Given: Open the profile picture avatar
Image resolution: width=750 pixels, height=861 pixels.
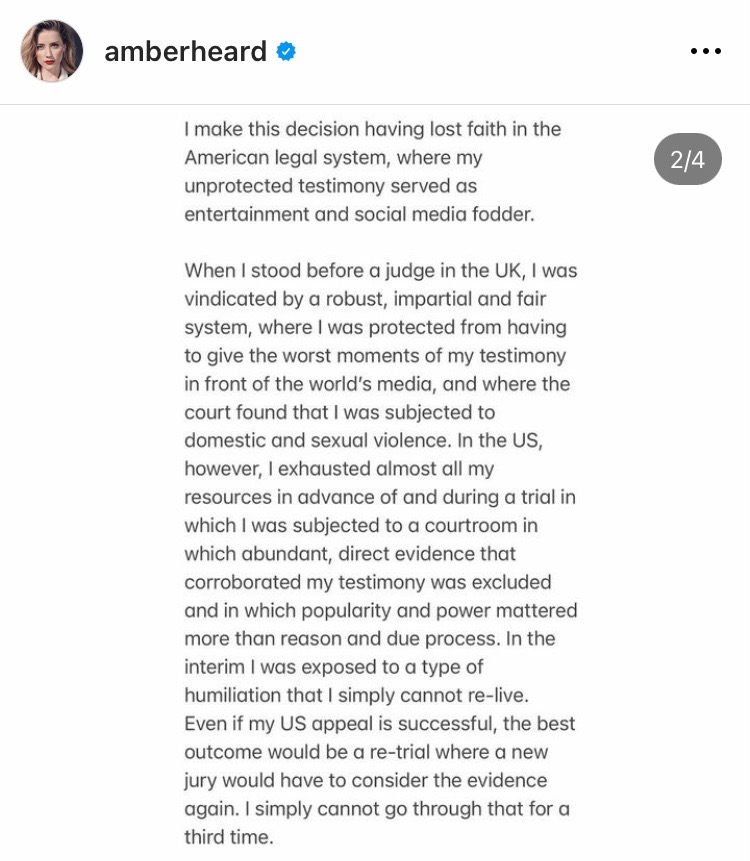Looking at the screenshot, I should 52,51.
